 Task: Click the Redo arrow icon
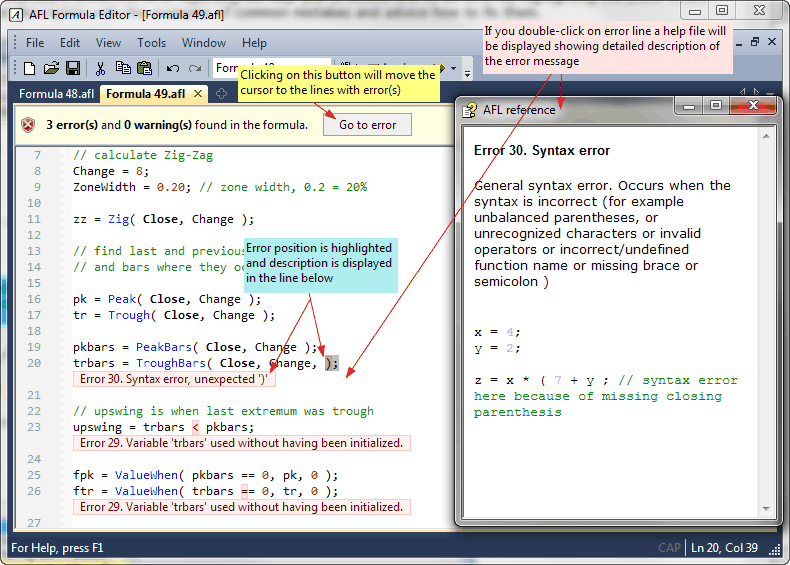(x=194, y=68)
